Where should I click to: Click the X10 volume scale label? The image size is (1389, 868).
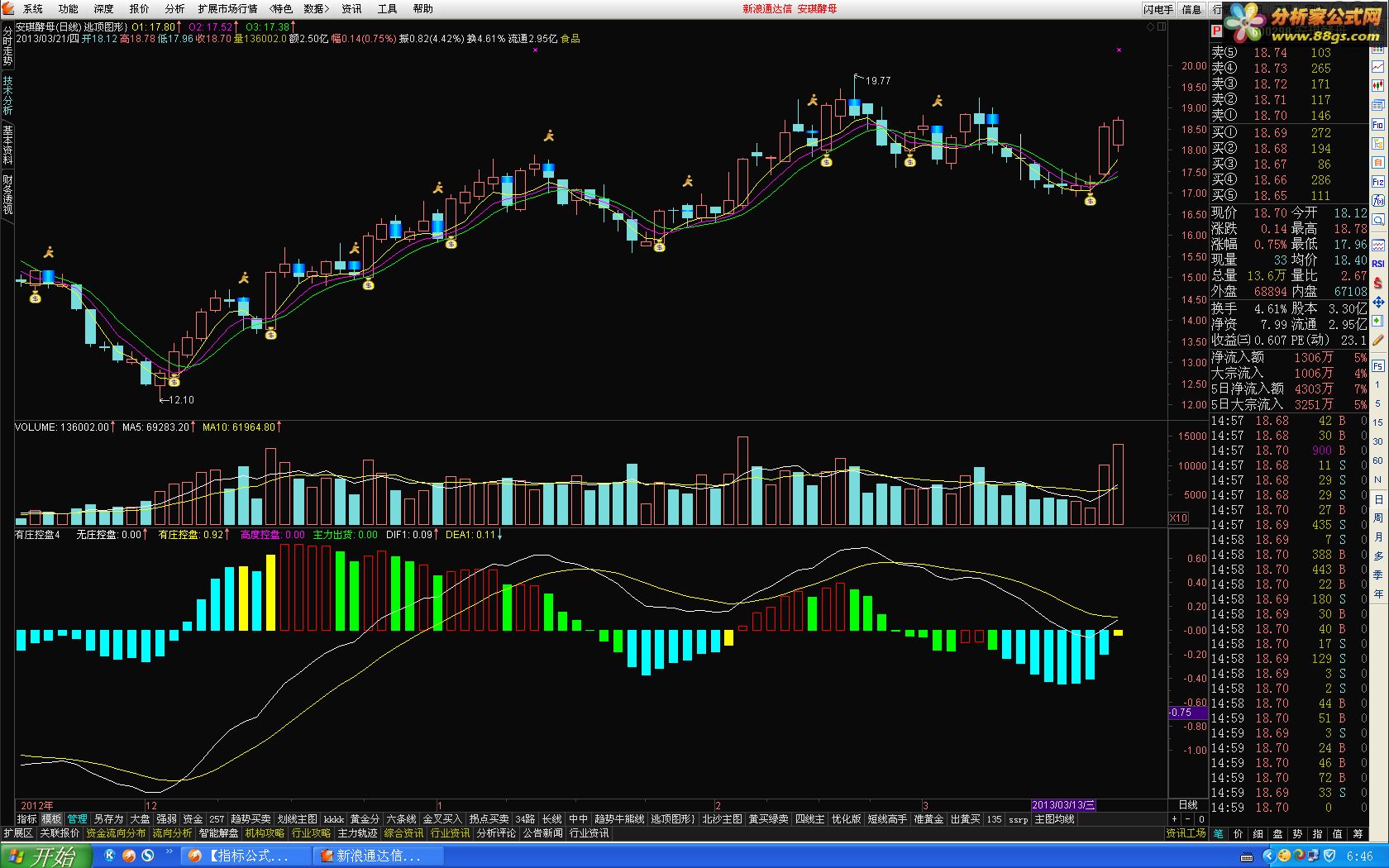pos(1178,518)
